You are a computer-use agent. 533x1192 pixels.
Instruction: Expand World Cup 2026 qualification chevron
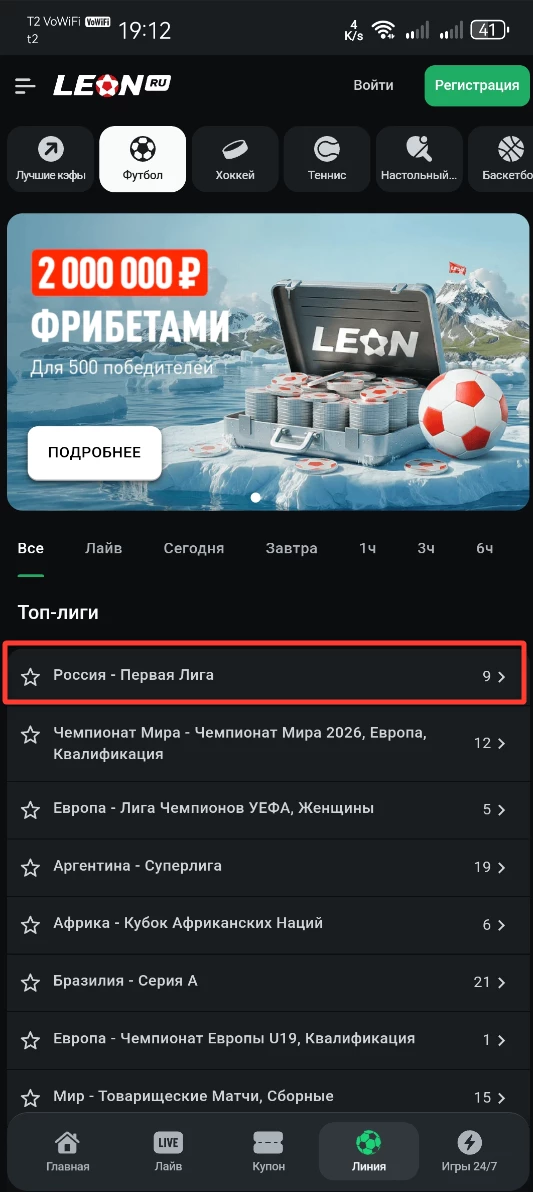(502, 743)
